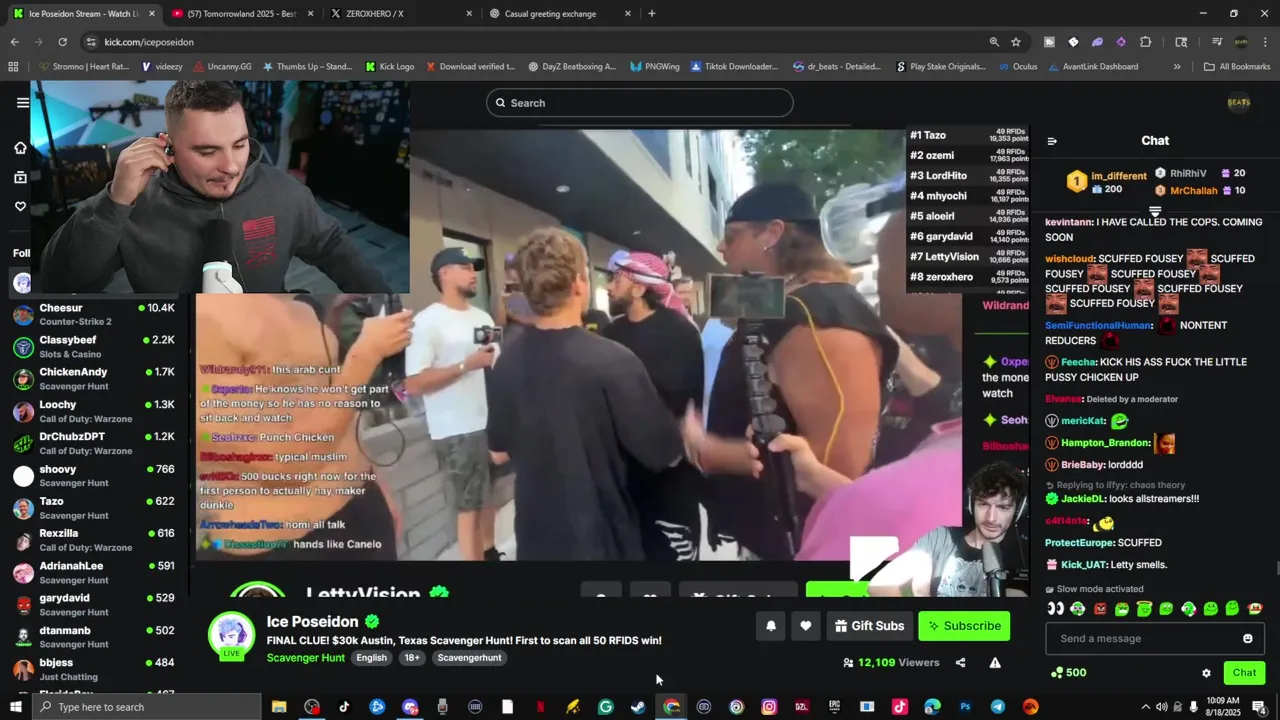This screenshot has height=720, width=1280.
Task: Click the Kick search box
Action: click(640, 103)
